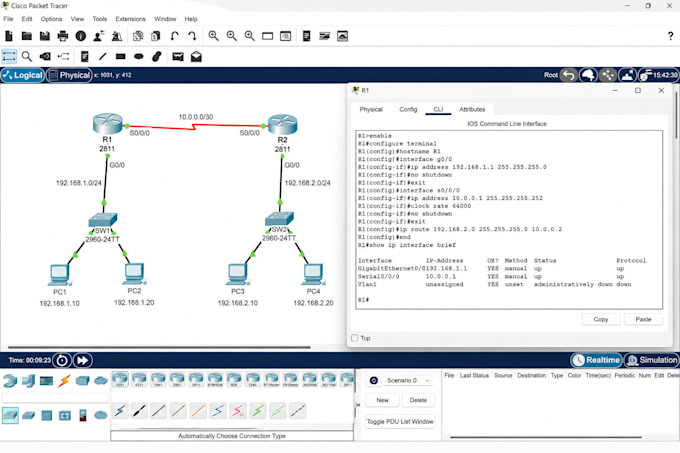
Task: Toggle the Top checkbox in R1 window
Action: 355,338
